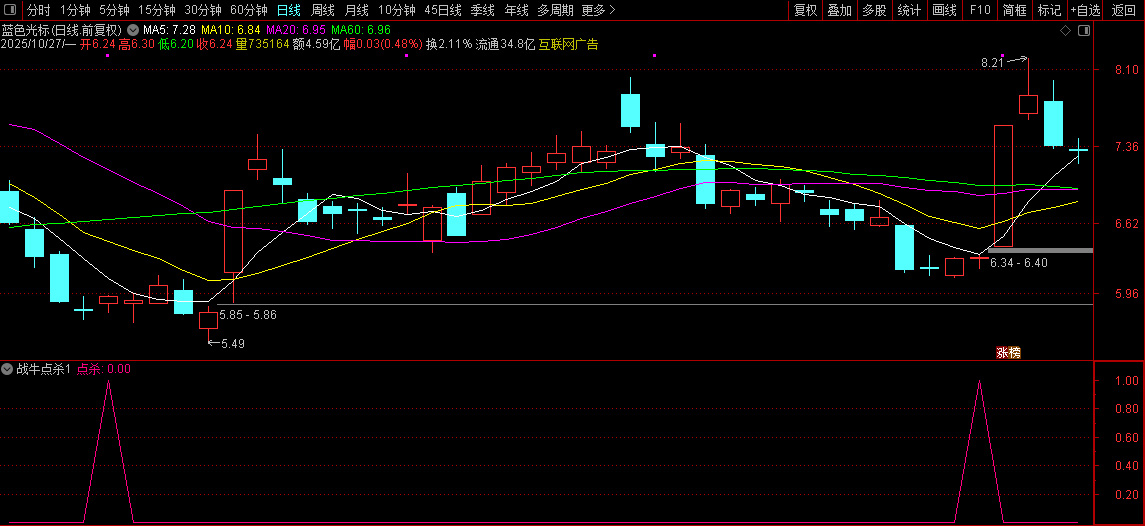This screenshot has width=1145, height=526.
Task: Open the 年线 yearly chart
Action: [516, 10]
